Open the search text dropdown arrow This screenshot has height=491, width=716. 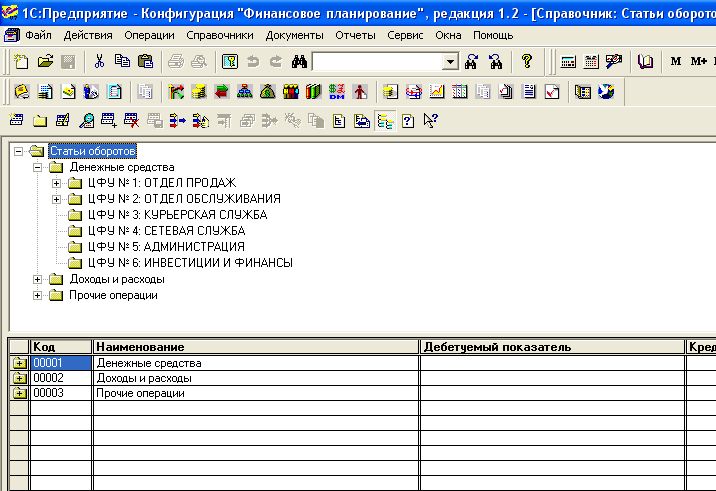(x=450, y=62)
